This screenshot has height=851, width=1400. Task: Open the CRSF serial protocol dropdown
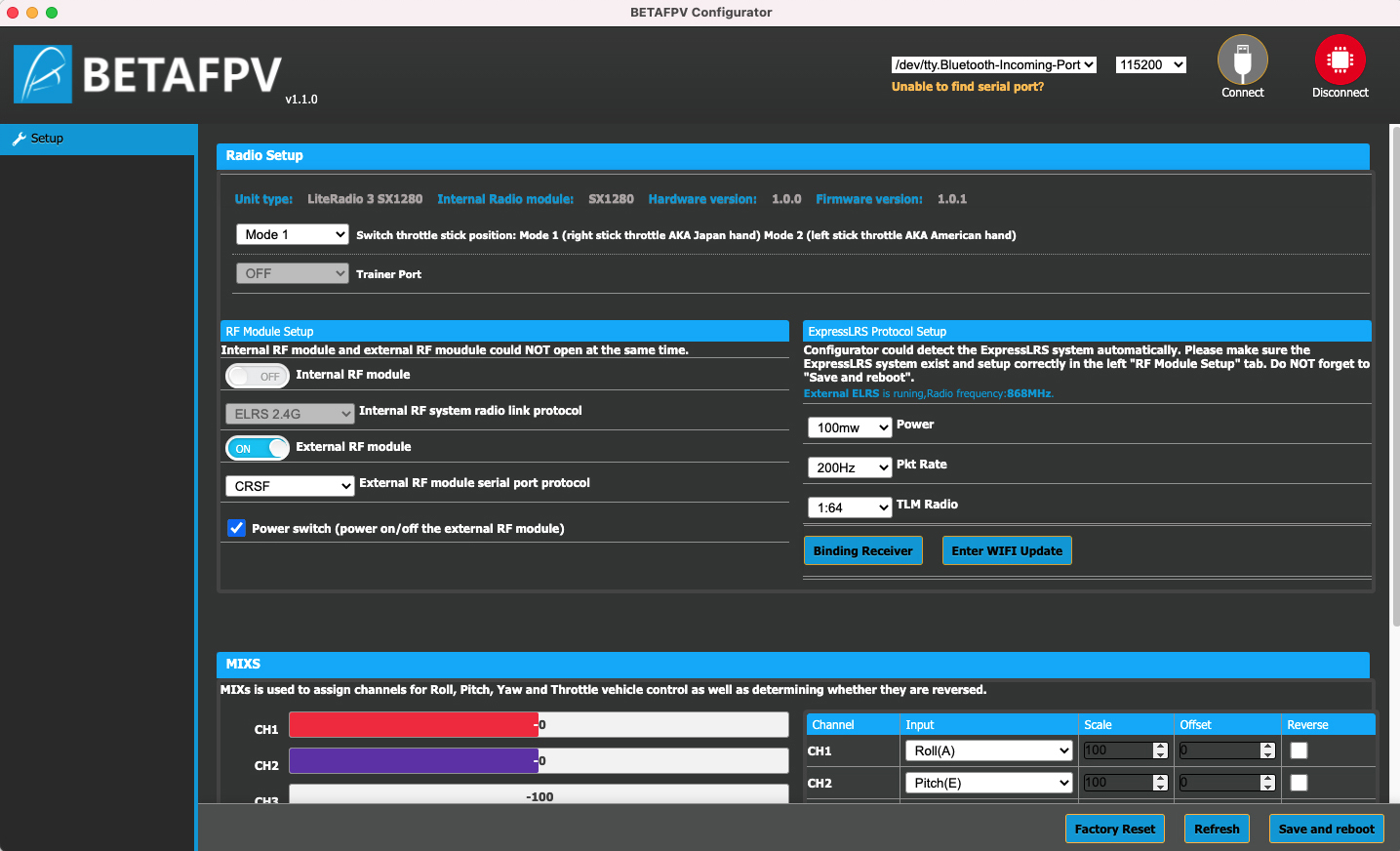[x=290, y=486]
